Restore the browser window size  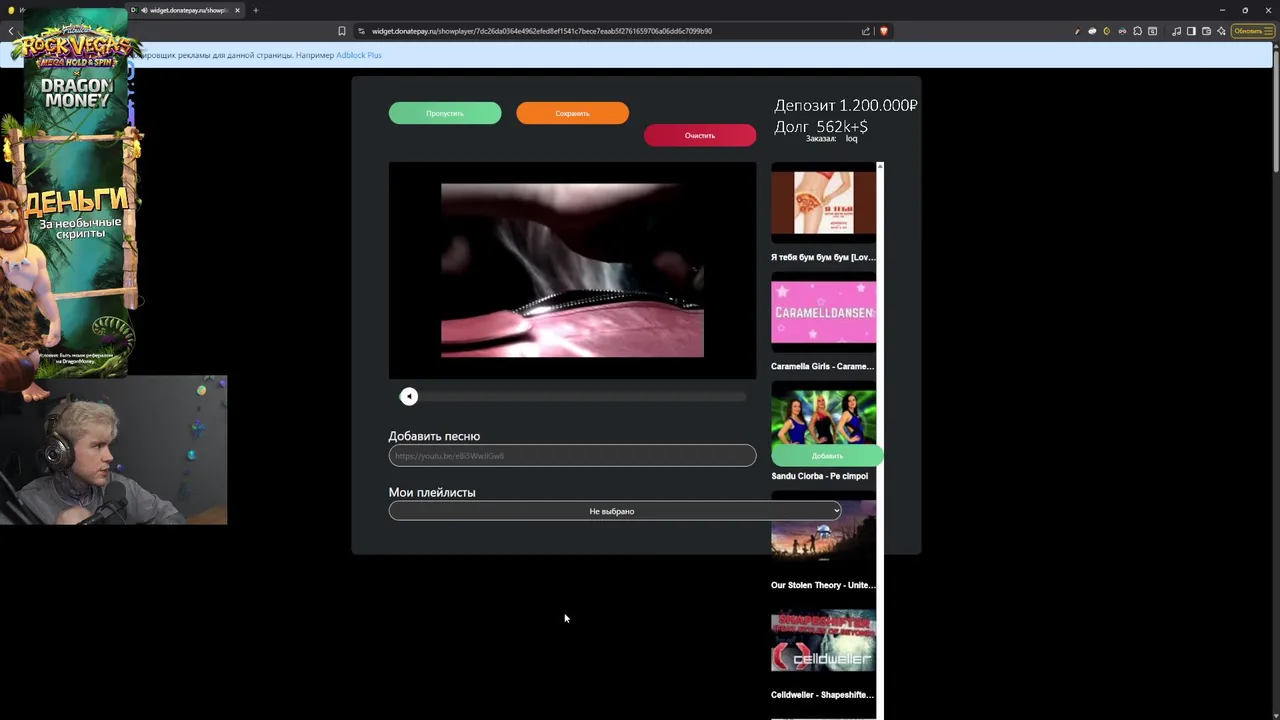pos(1245,10)
